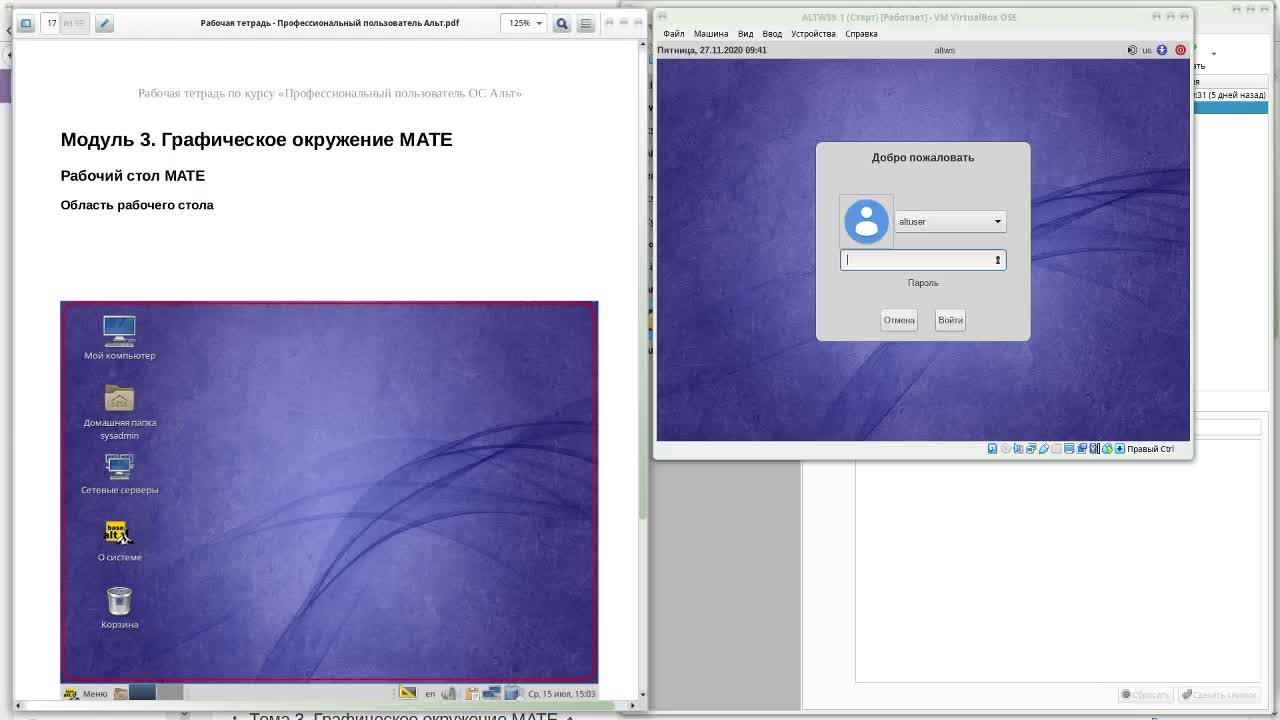1280x720 pixels.
Task: Click the Сбросить button in background window
Action: tap(1145, 695)
